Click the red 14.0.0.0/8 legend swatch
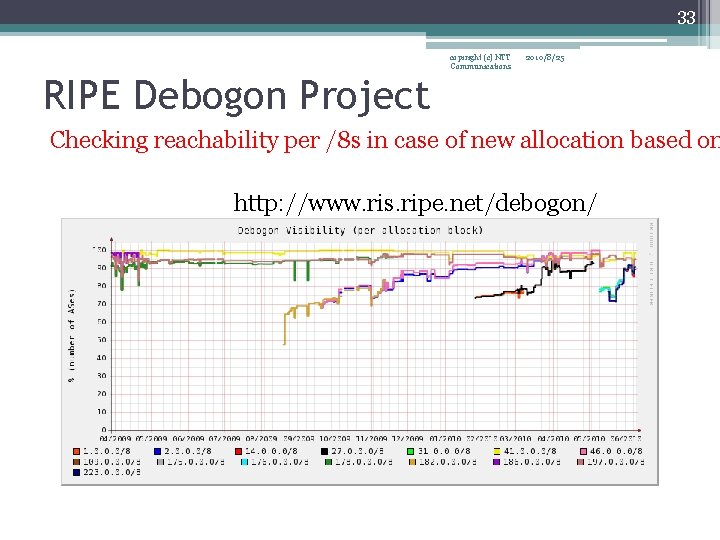The image size is (720, 540). tap(238, 452)
